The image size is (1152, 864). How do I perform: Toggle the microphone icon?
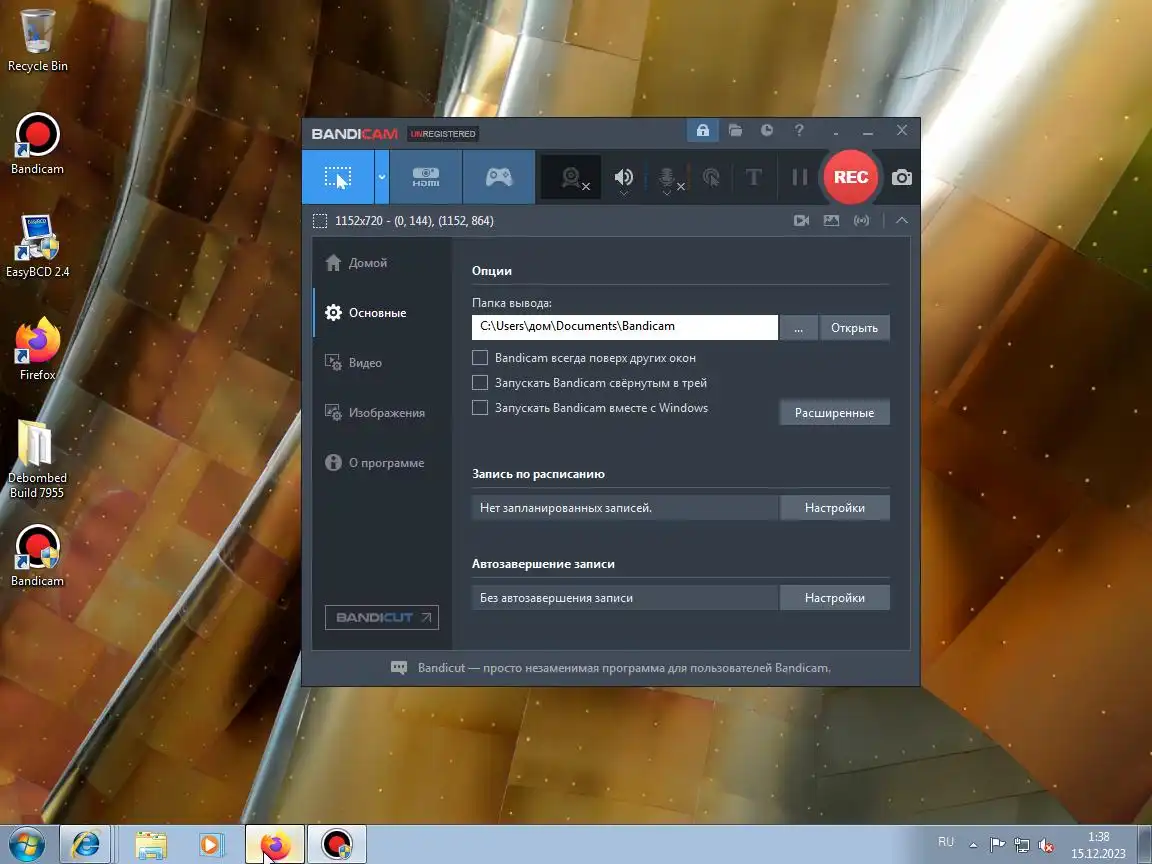click(x=666, y=177)
